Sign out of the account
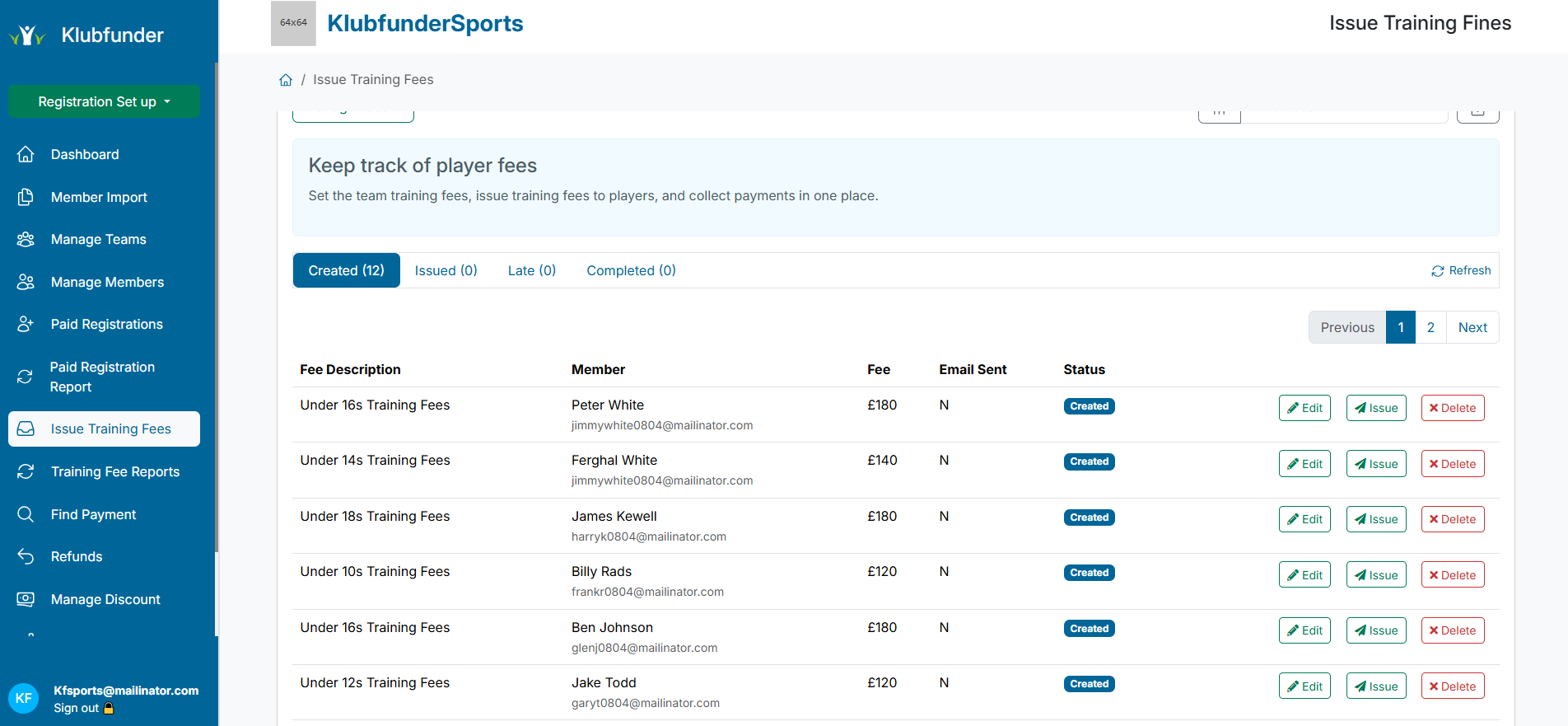Image resolution: width=1568 pixels, height=726 pixels. click(77, 708)
